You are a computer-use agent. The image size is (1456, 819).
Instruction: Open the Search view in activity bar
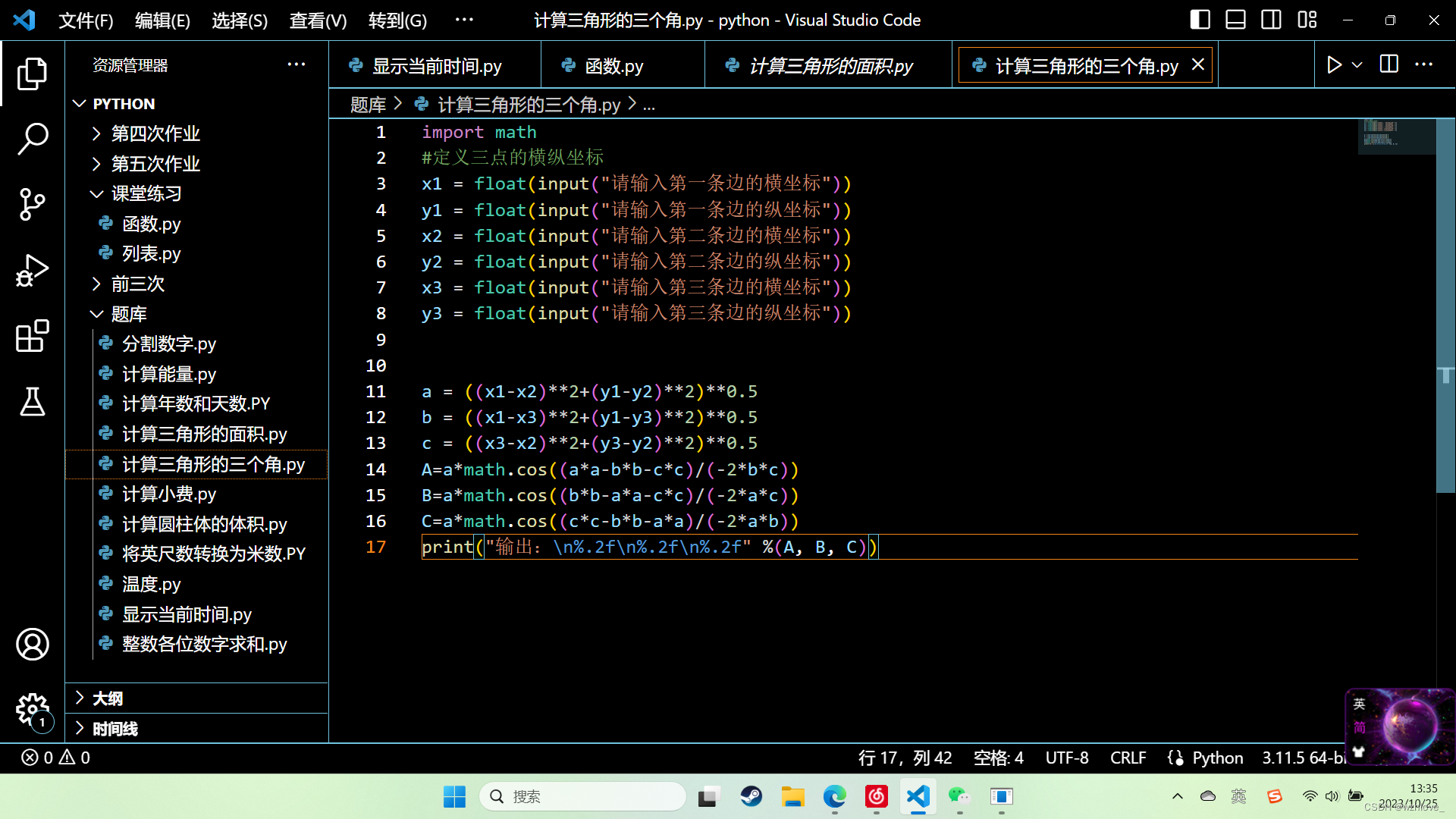32,139
